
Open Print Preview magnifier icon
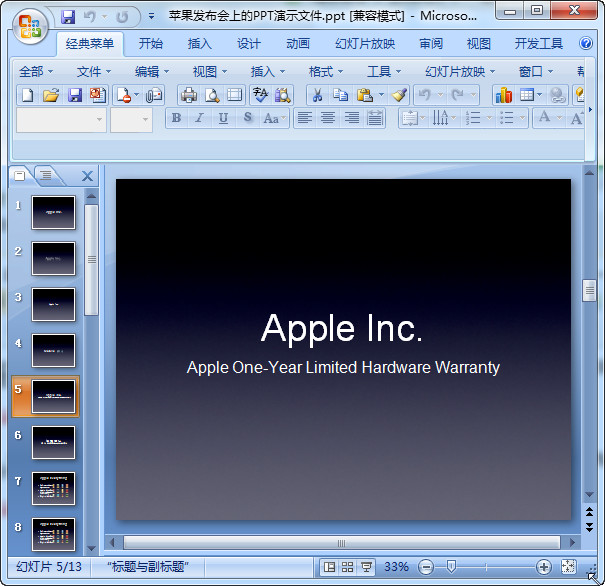coord(212,95)
